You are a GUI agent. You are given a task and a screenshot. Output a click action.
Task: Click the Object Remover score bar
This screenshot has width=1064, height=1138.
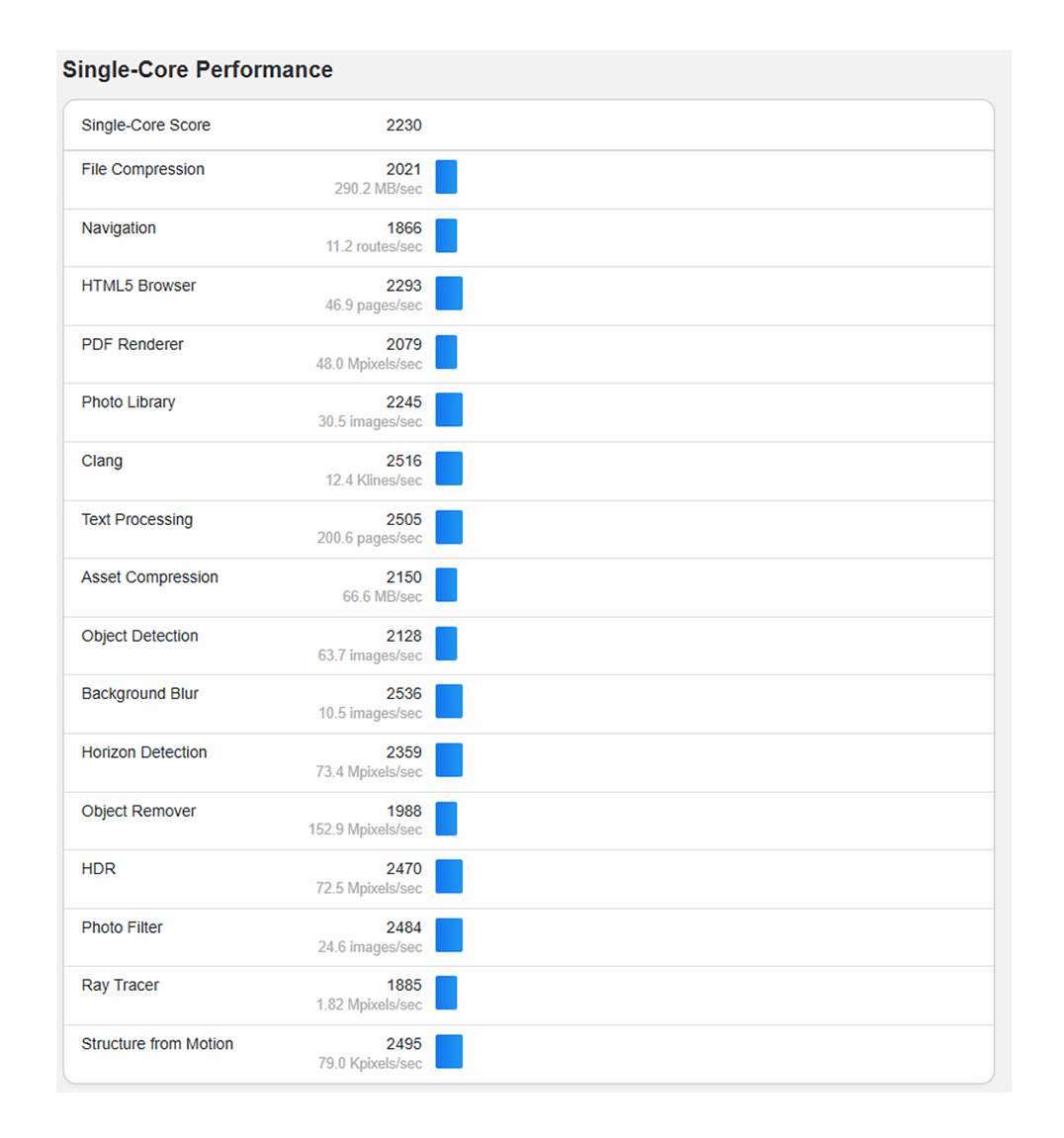coord(446,819)
